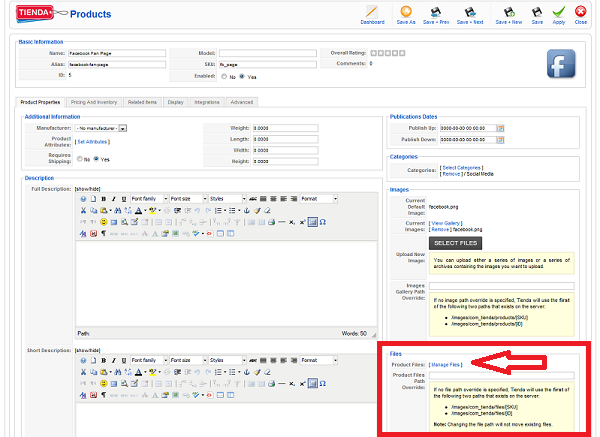Screen dimensions: 600x437
Task: Click Save + New in the toolbar
Action: (x=509, y=15)
